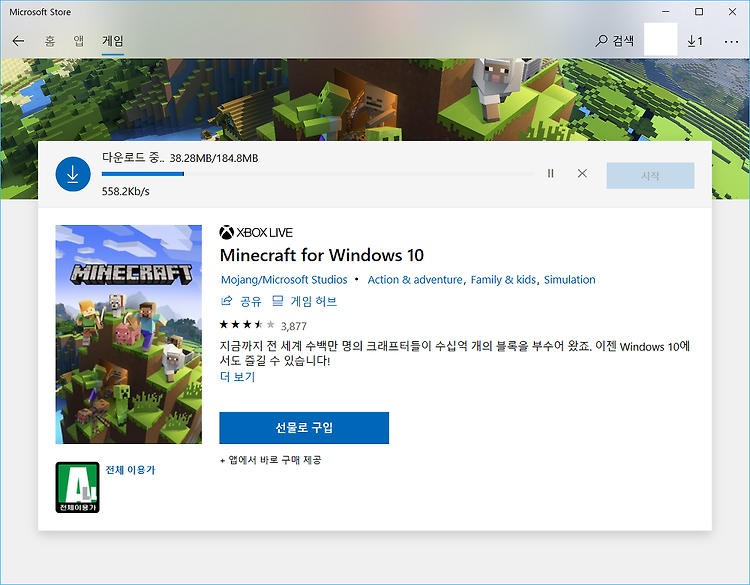The width and height of the screenshot is (750, 585).
Task: Open 검색 search
Action: coord(615,41)
